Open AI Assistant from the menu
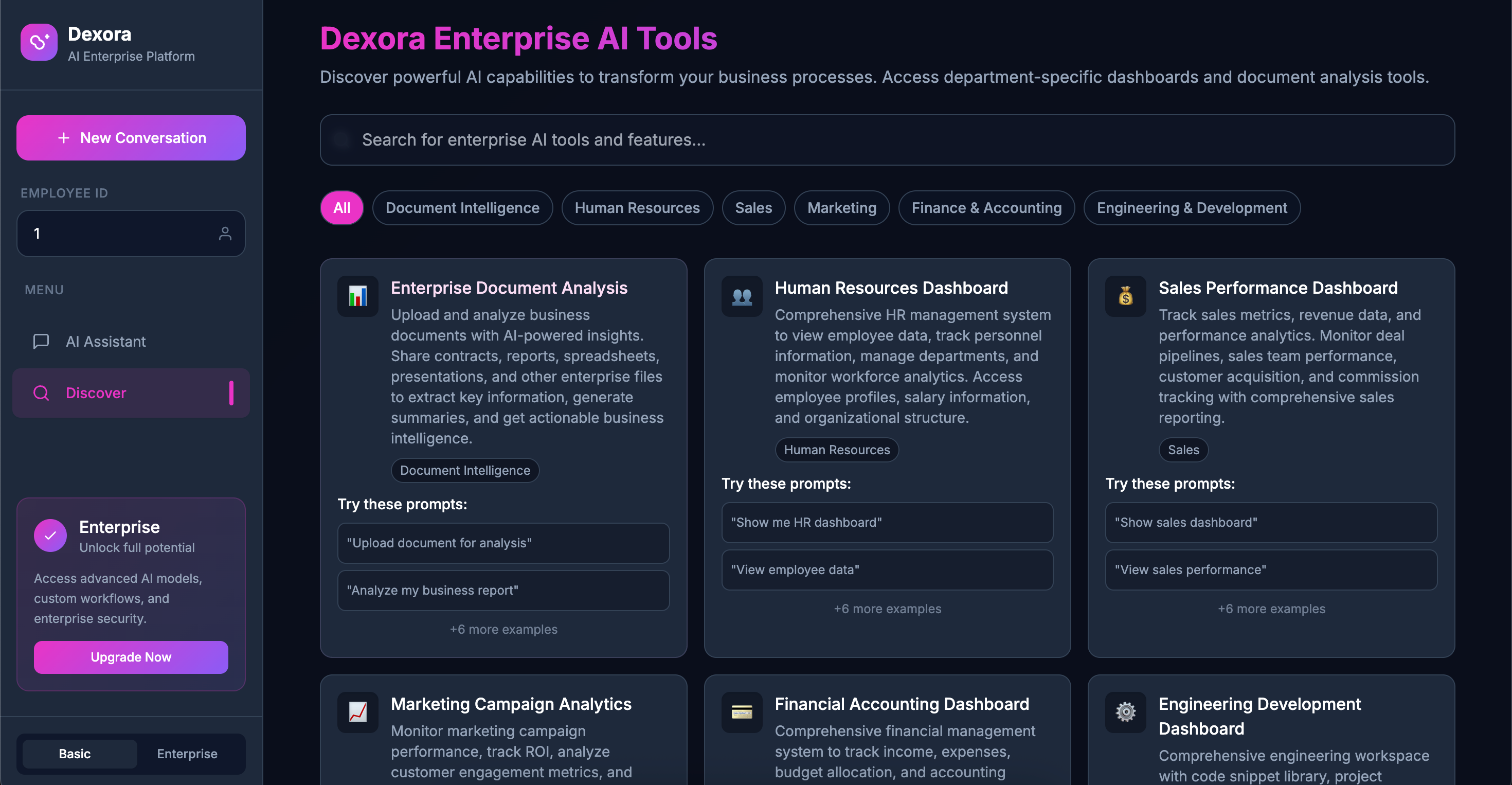 click(x=105, y=342)
